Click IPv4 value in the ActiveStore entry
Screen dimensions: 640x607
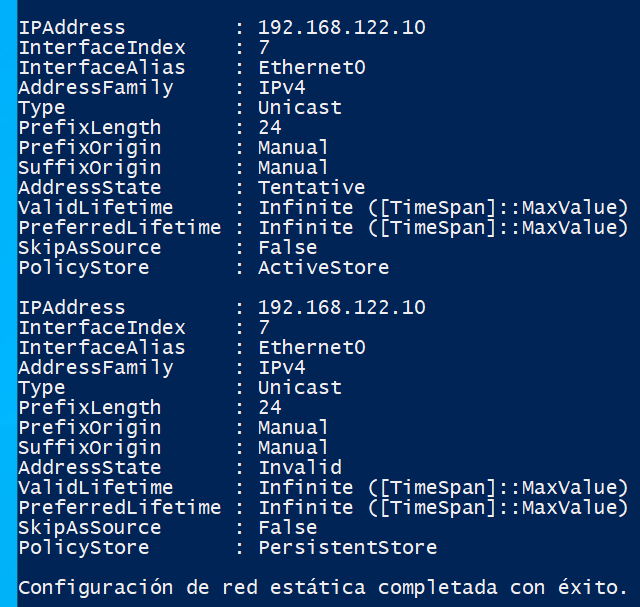281,88
